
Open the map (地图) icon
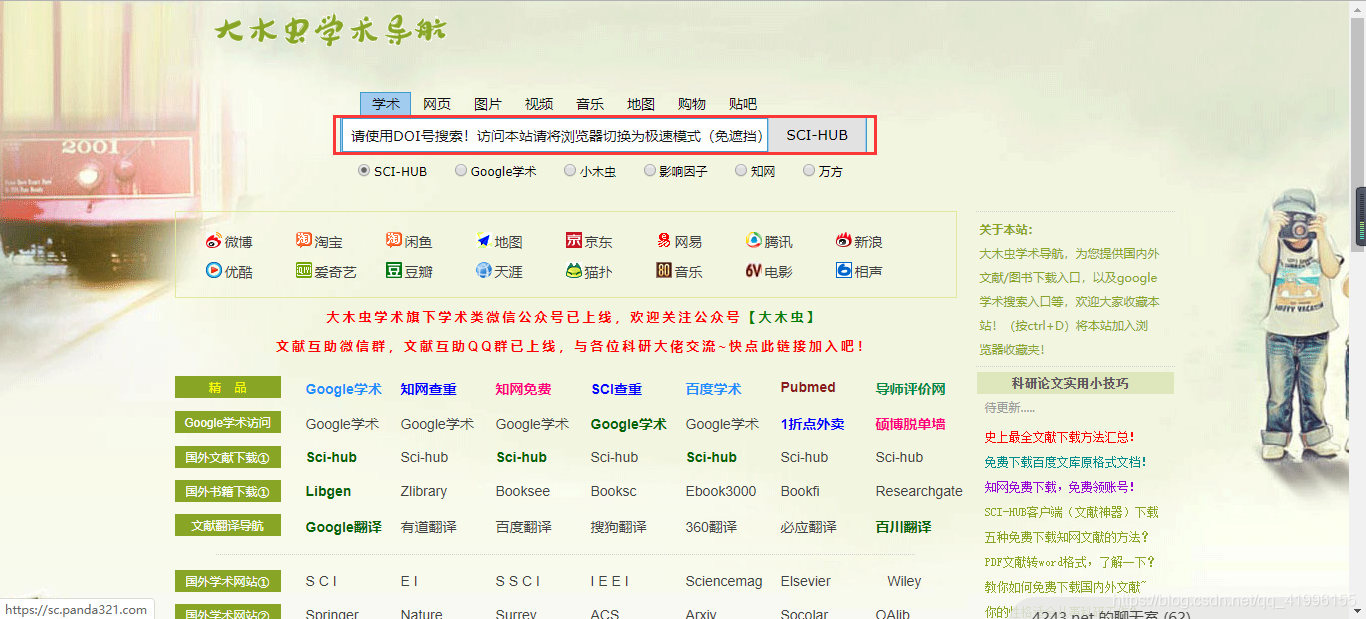pyautogui.click(x=484, y=241)
